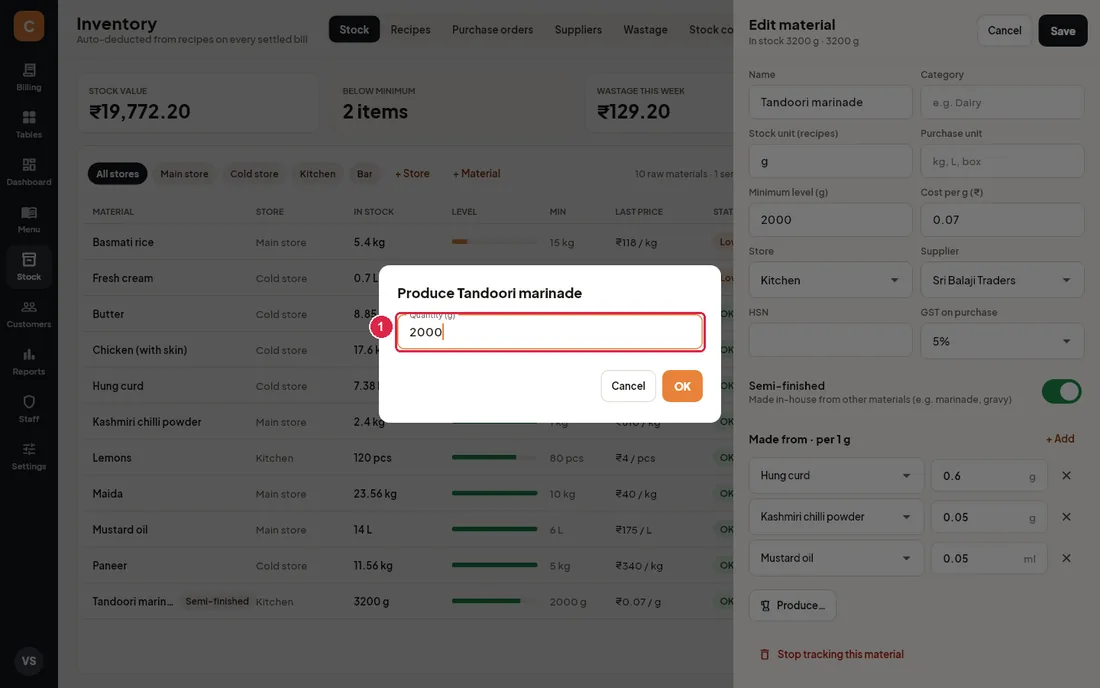Filter by Bar store chip
This screenshot has height=688, width=1100.
364,174
